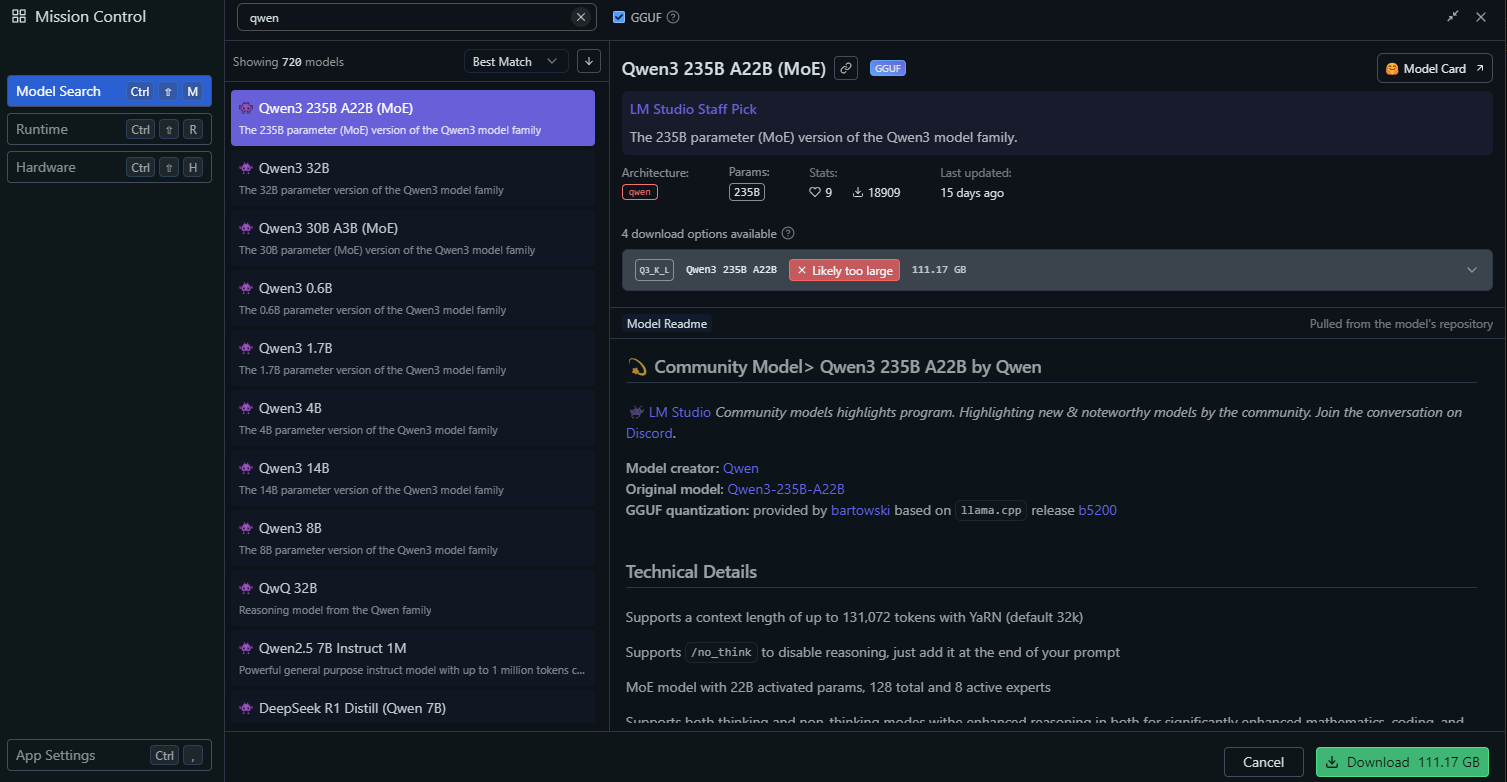Select Qwen3 30B A3B (MoE) model

click(x=413, y=238)
